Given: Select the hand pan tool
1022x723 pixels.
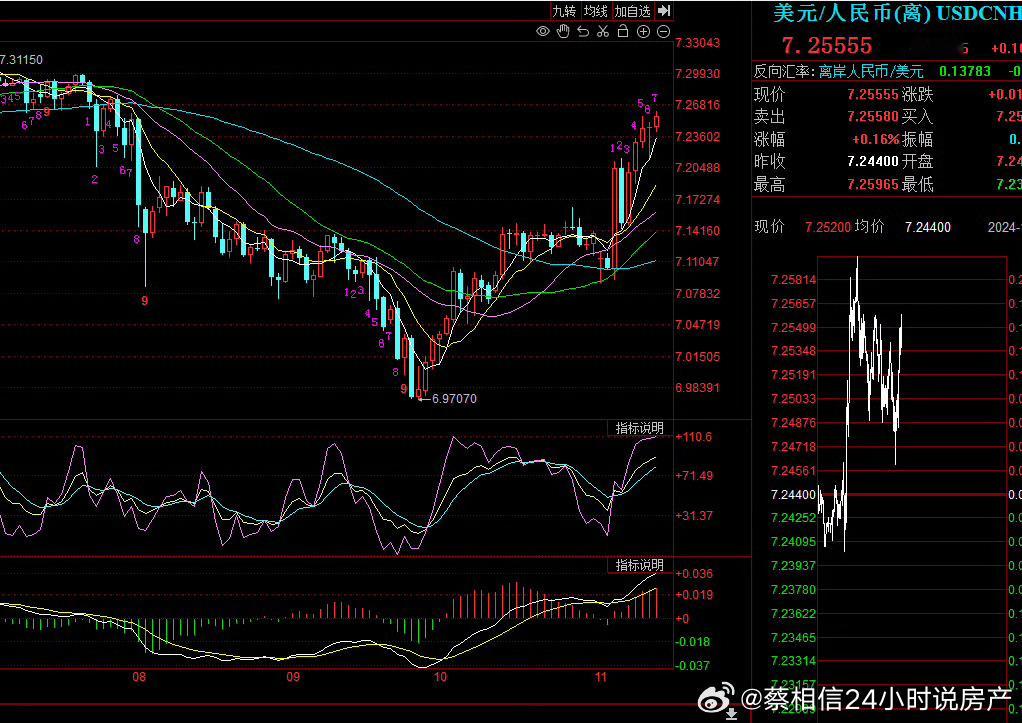Looking at the screenshot, I should click(x=563, y=31).
